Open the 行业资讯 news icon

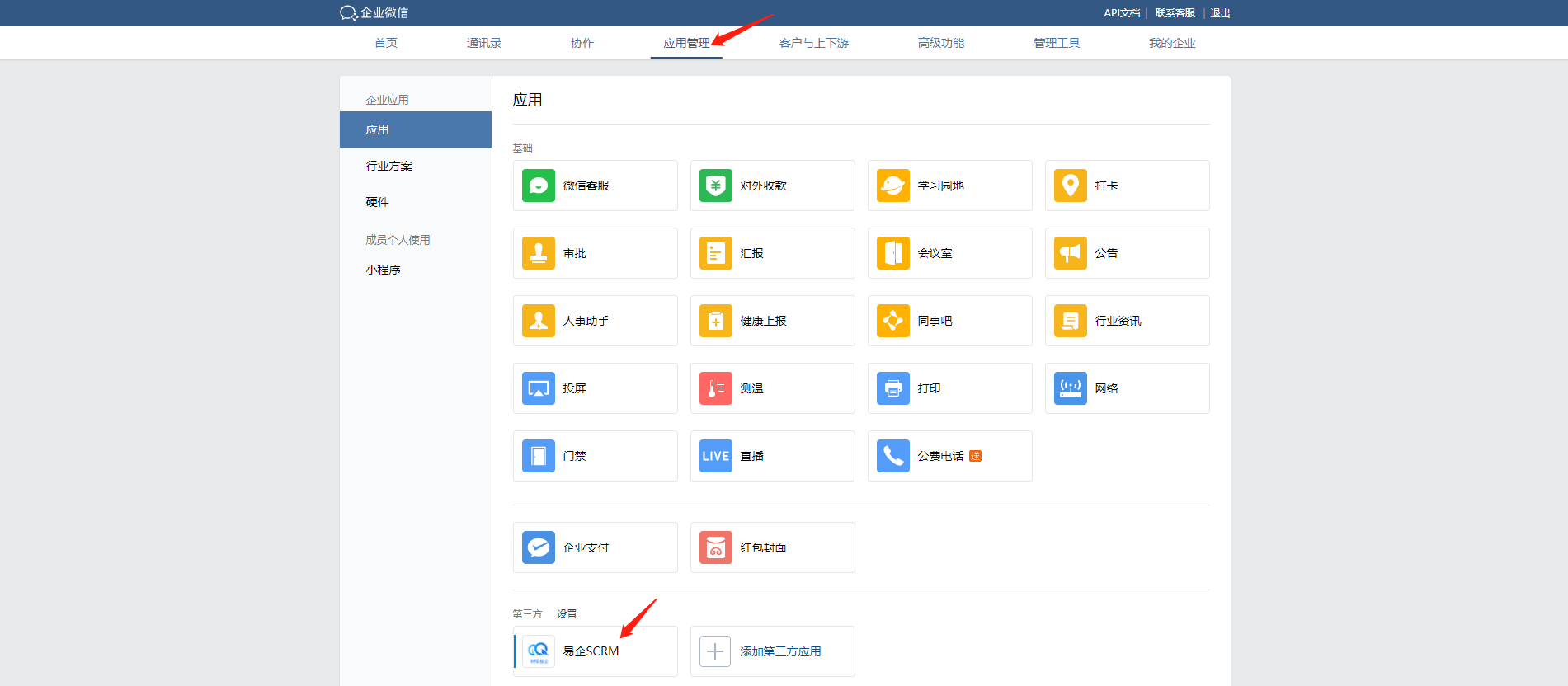[x=1071, y=321]
